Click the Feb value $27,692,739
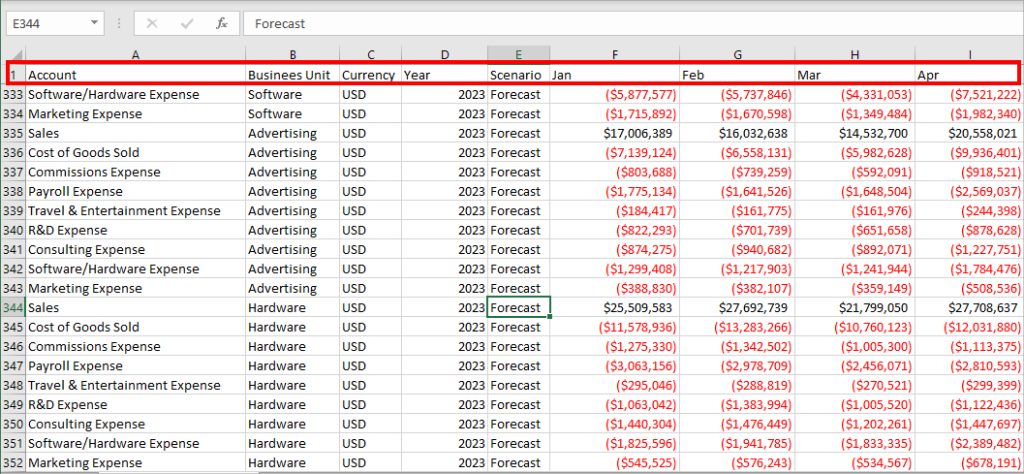Viewport: 1024px width, 474px height. (x=737, y=308)
